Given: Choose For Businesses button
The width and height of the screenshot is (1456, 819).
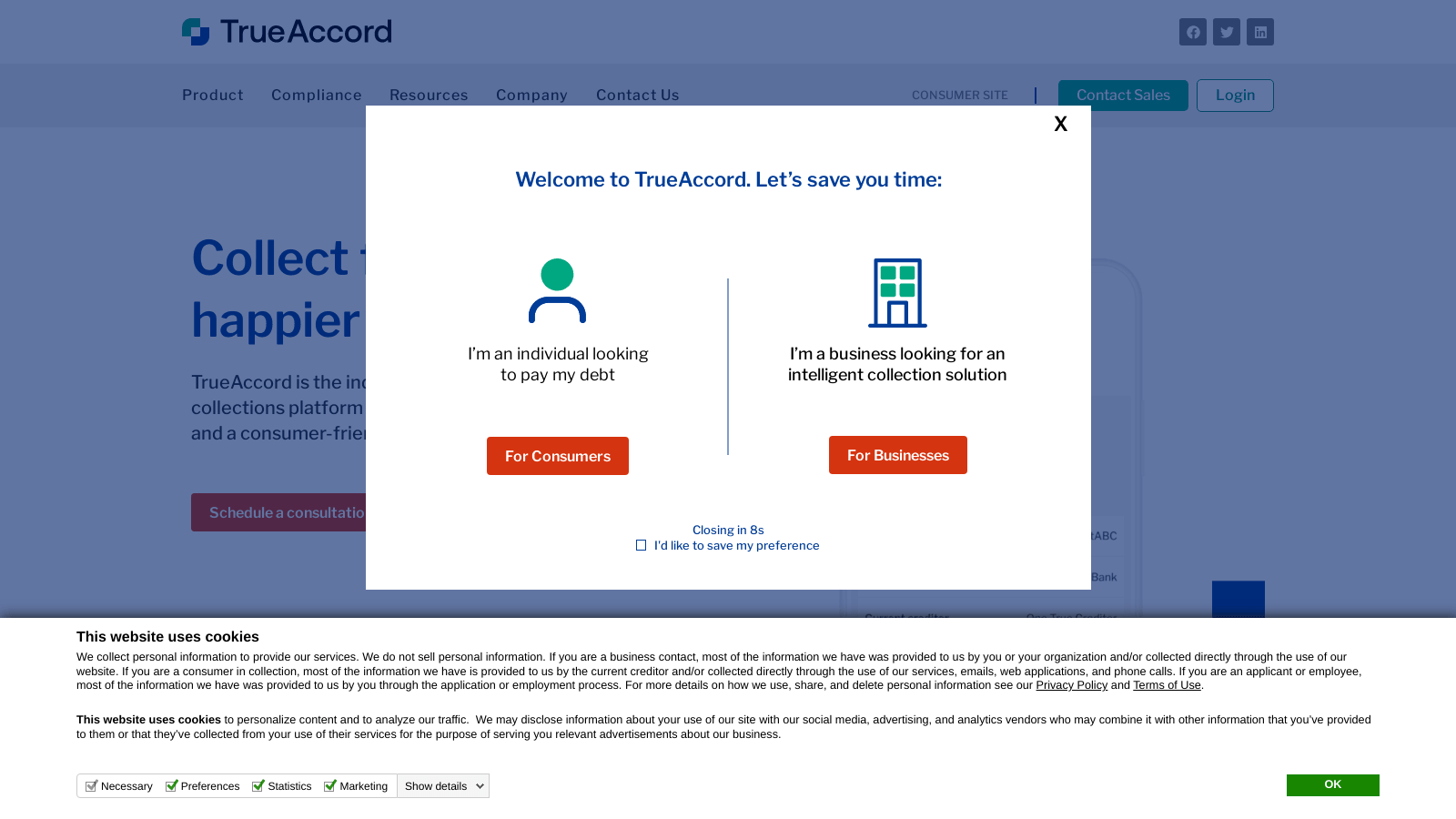Looking at the screenshot, I should (x=898, y=455).
